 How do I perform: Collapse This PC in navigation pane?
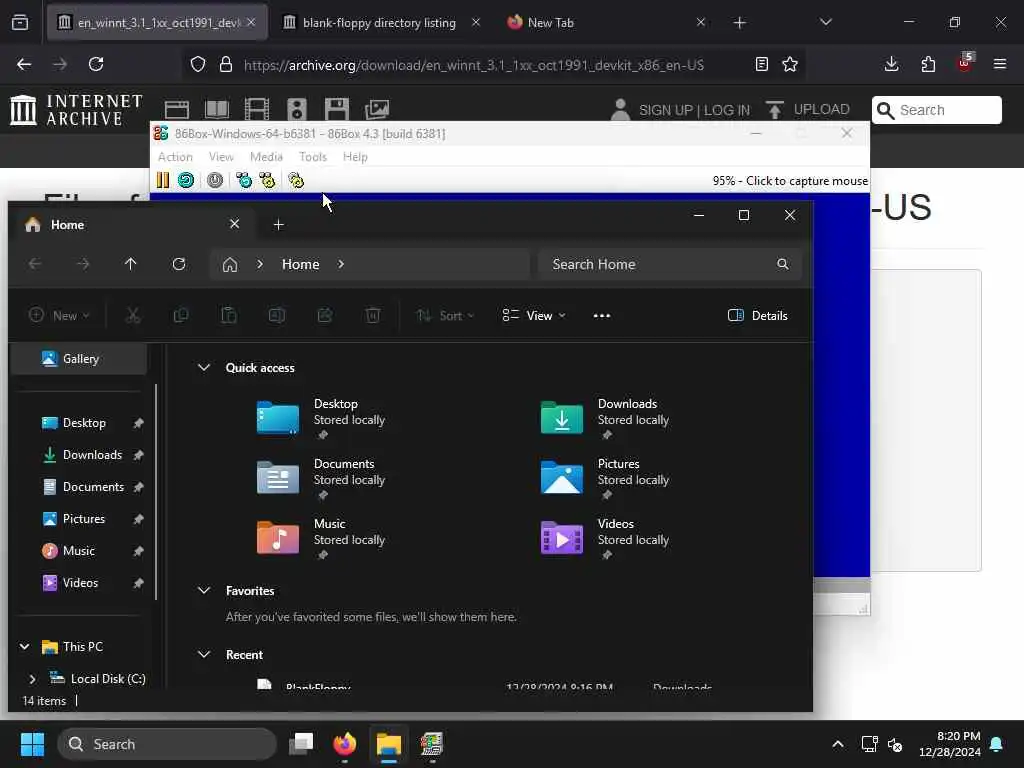coord(25,647)
